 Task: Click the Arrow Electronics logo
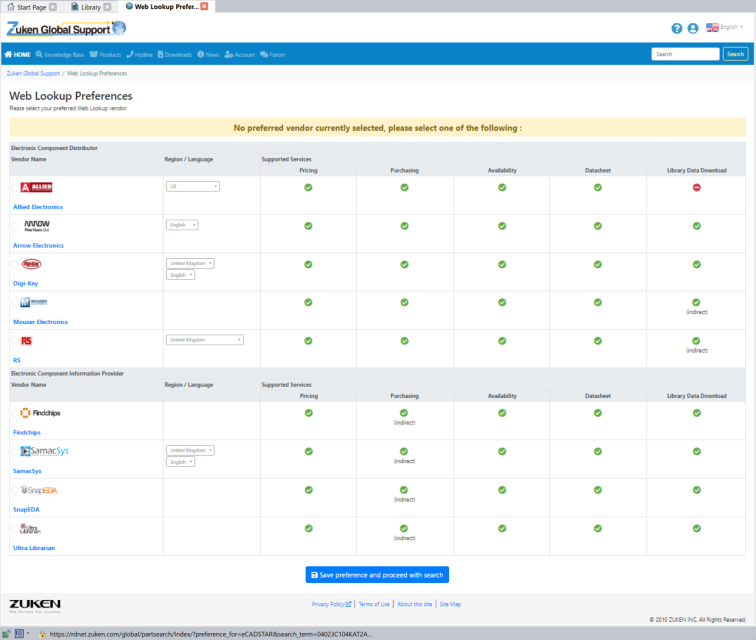point(37,226)
